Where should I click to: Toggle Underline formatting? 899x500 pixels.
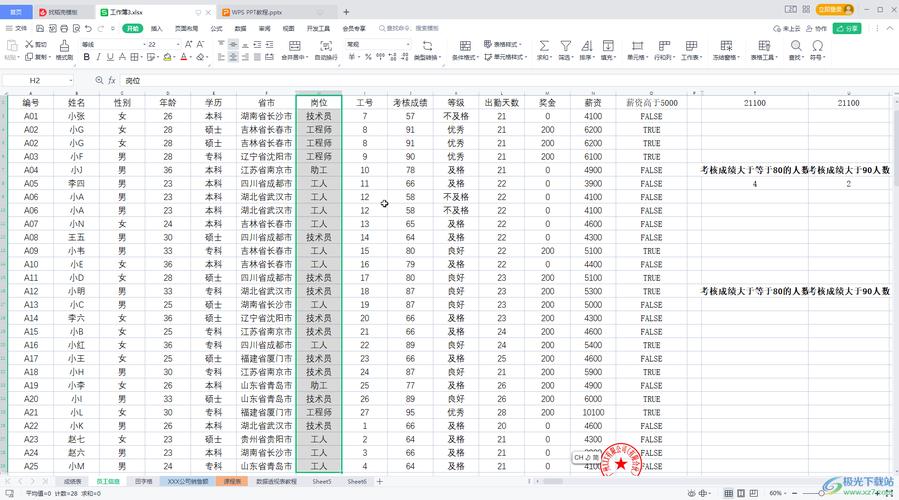pos(110,57)
